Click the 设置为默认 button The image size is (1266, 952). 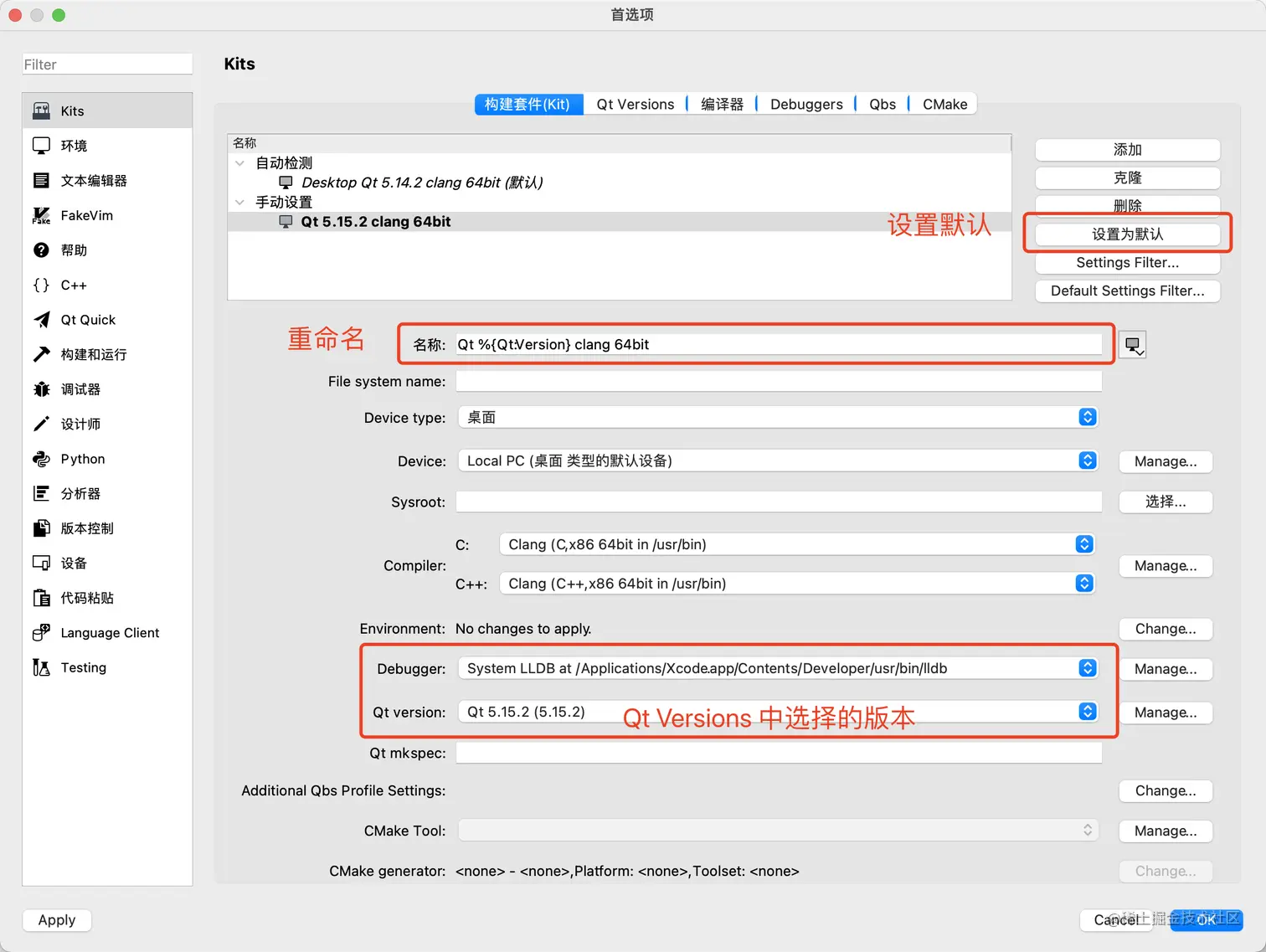point(1127,234)
